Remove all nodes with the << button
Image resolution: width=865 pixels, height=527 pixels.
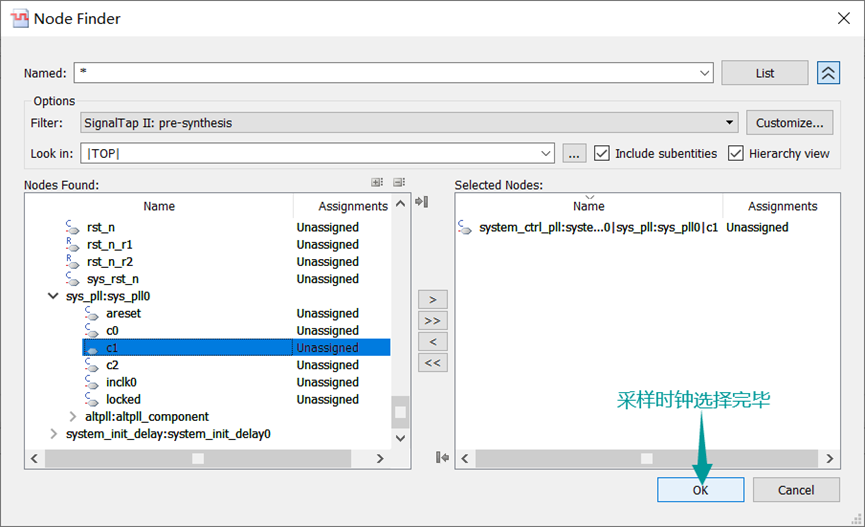432,363
